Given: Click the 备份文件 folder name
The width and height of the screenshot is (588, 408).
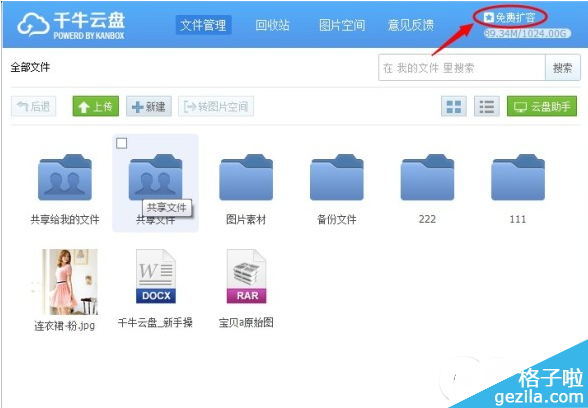Looking at the screenshot, I should (337, 219).
